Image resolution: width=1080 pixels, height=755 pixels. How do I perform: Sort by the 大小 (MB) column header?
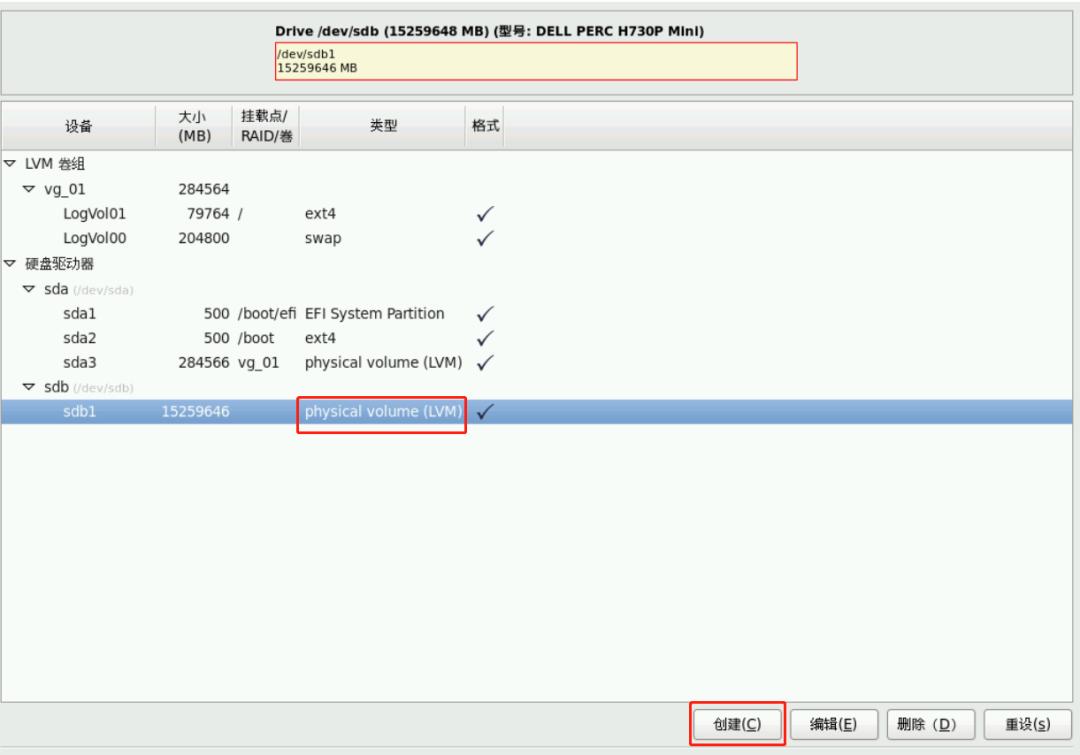point(194,126)
